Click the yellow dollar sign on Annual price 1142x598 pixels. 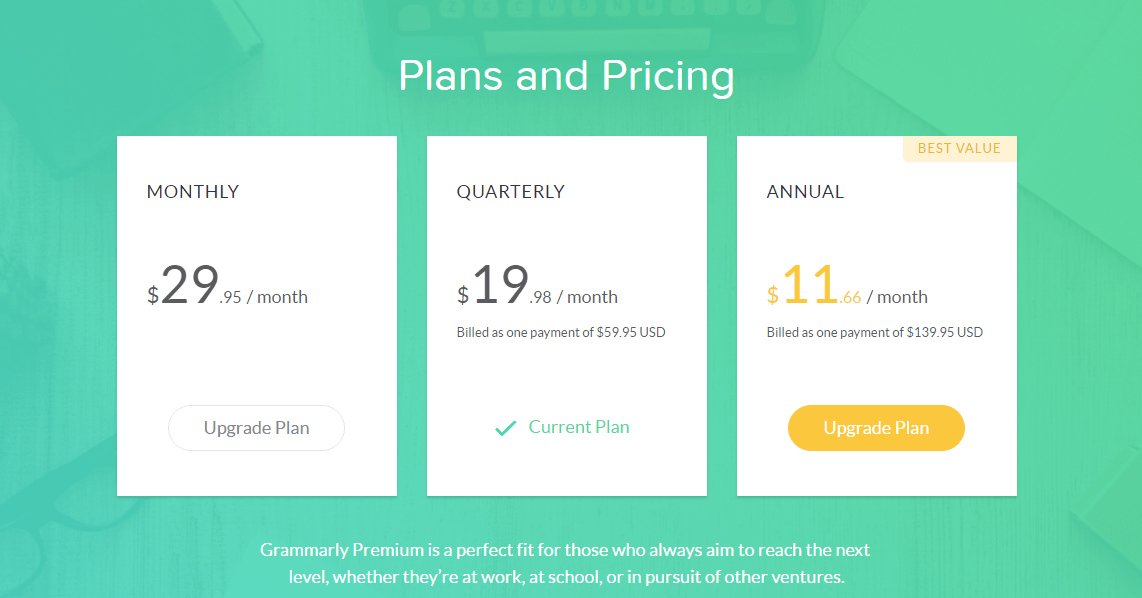coord(773,295)
